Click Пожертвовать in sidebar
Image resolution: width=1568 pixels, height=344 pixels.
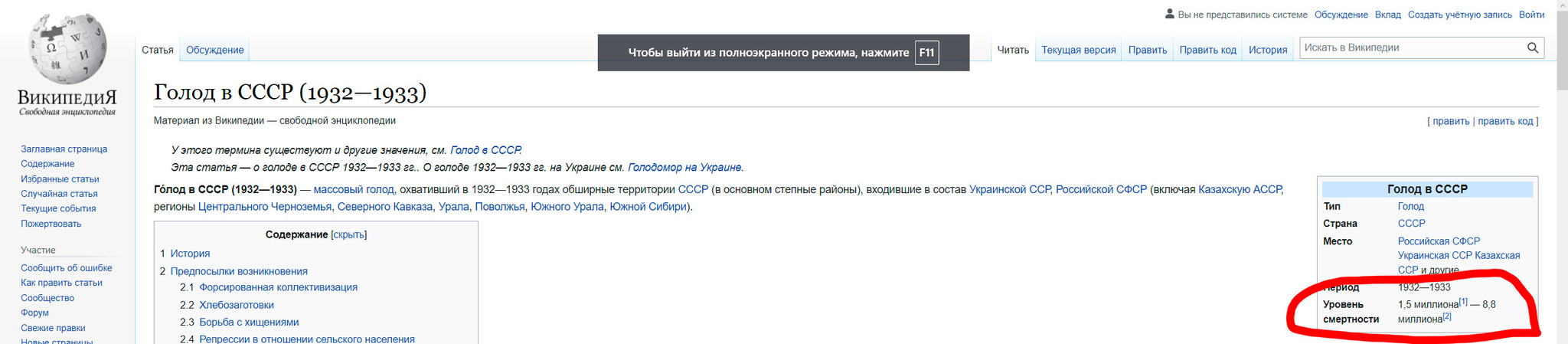point(51,224)
